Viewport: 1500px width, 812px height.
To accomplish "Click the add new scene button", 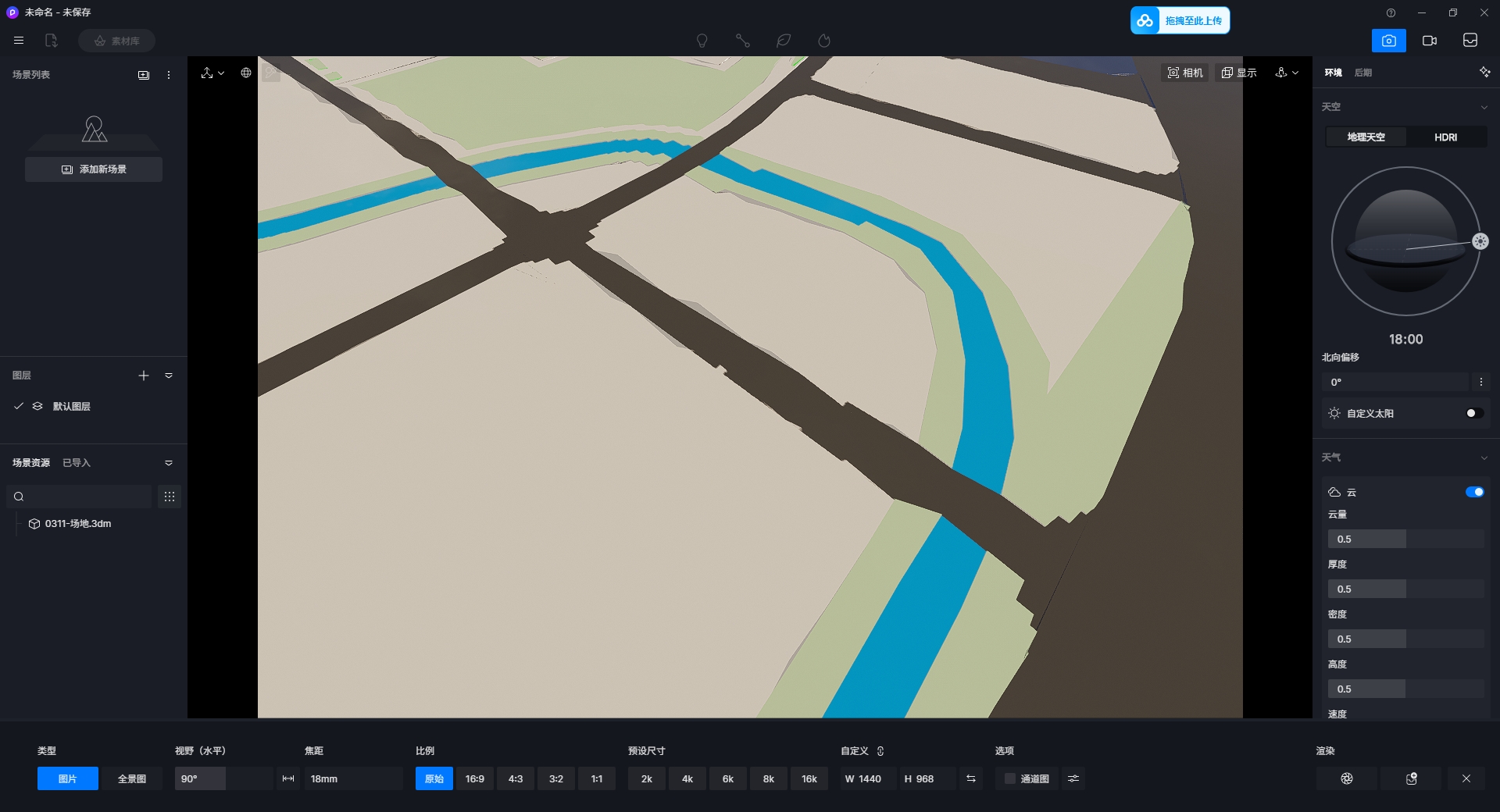I will [x=94, y=169].
